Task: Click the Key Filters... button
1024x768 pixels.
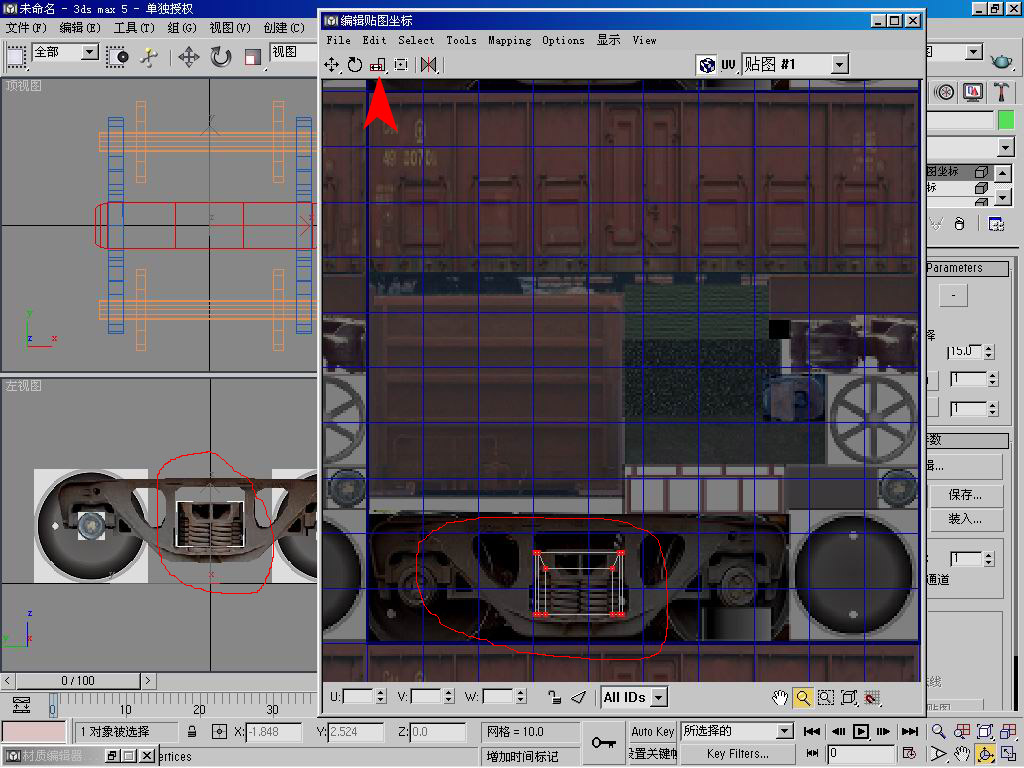Action: coord(738,754)
